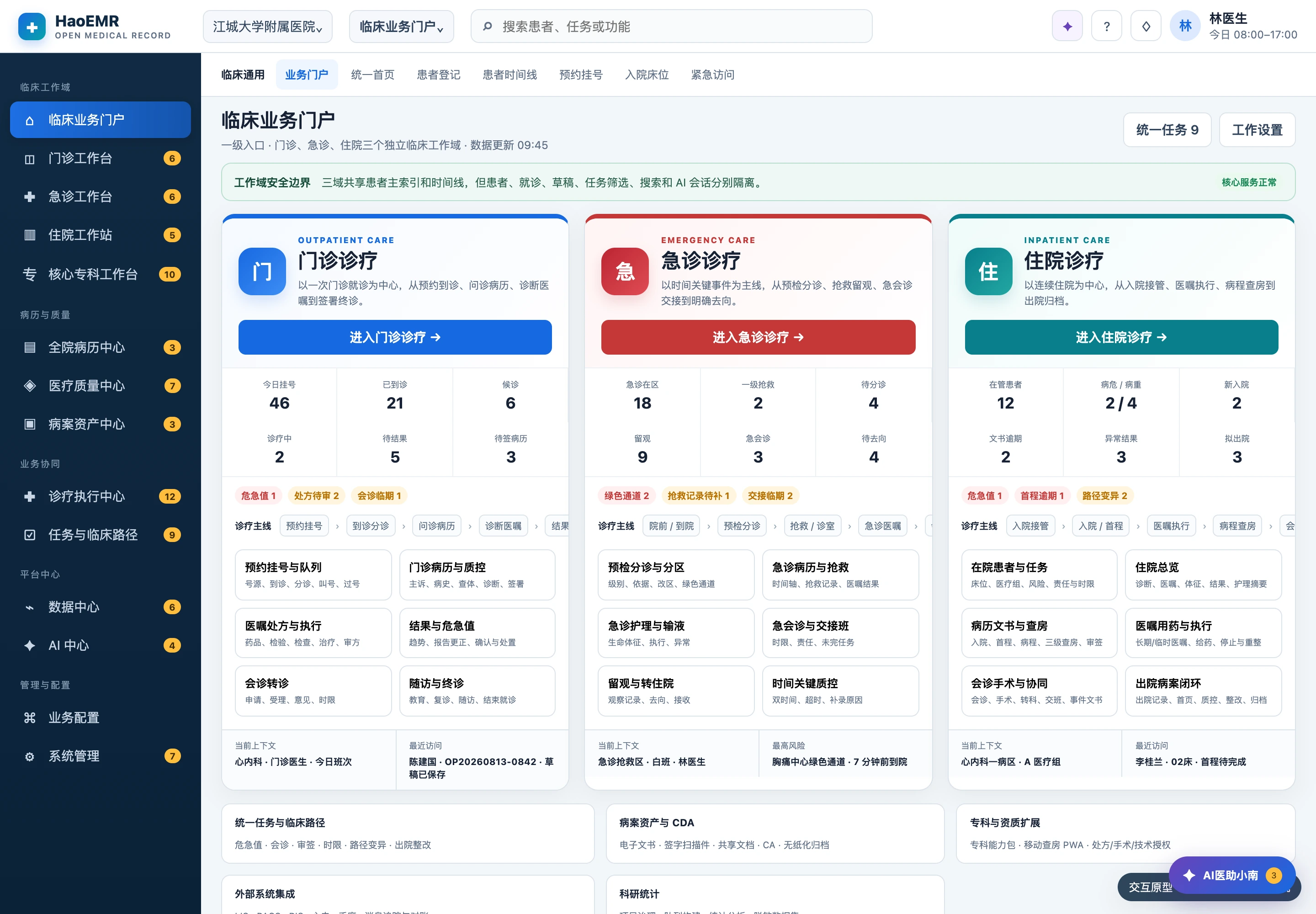Image resolution: width=1316 pixels, height=914 pixels.
Task: Click the 危急值 1 tag in outpatient card
Action: coord(258,496)
